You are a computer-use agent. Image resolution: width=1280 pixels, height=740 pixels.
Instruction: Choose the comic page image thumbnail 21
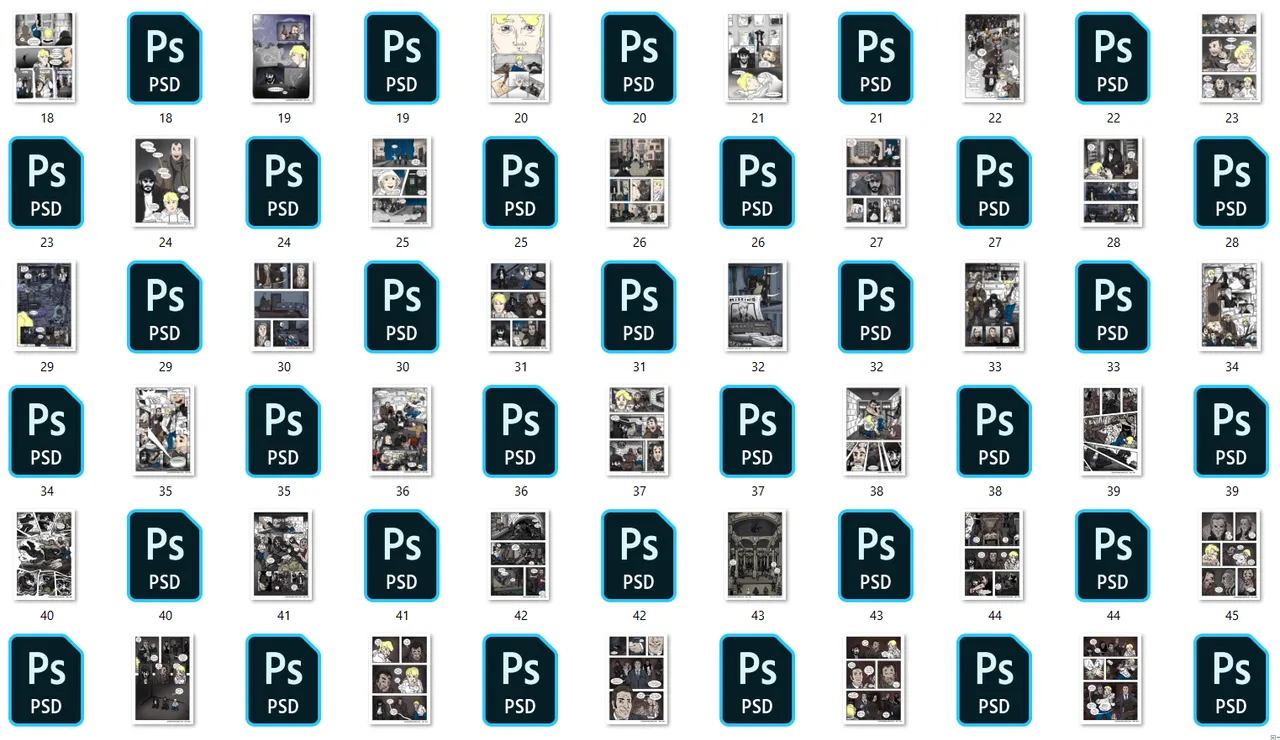[757, 58]
